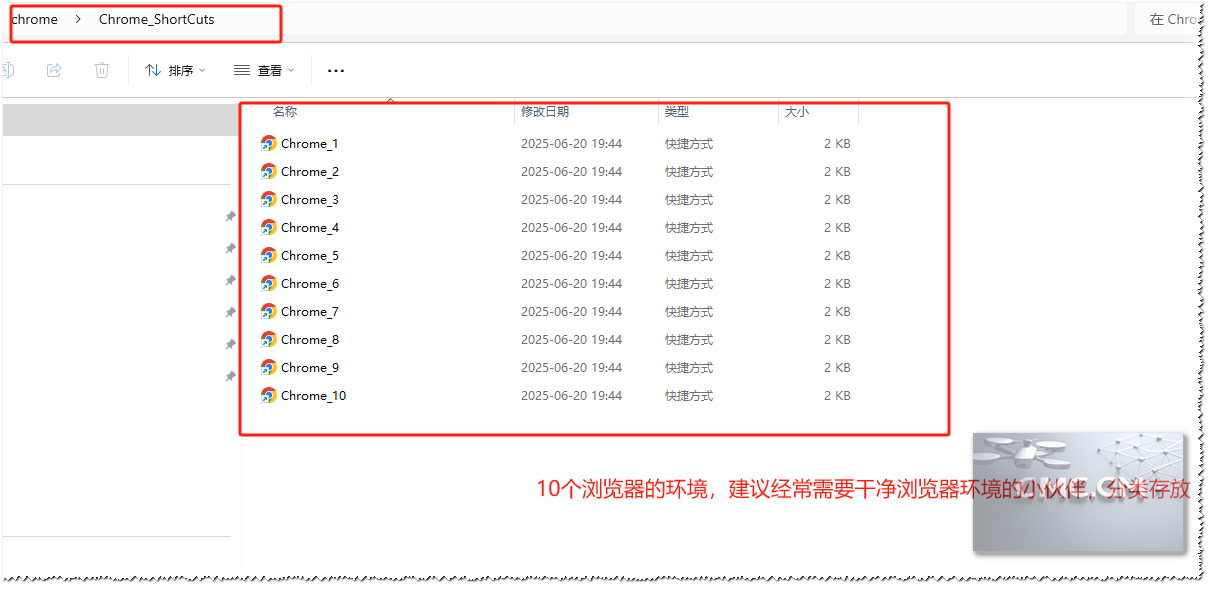
Task: Sort by the 大小 column header
Action: pyautogui.click(x=797, y=112)
